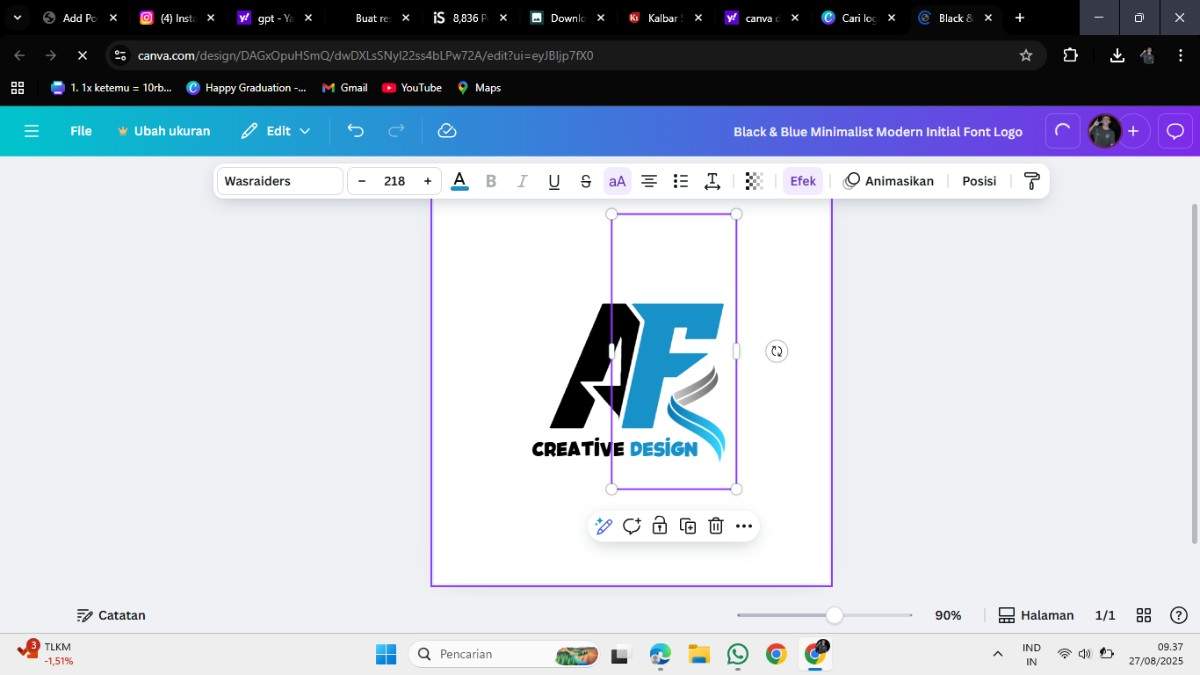The width and height of the screenshot is (1200, 675).
Task: Open text spacing settings
Action: [712, 181]
